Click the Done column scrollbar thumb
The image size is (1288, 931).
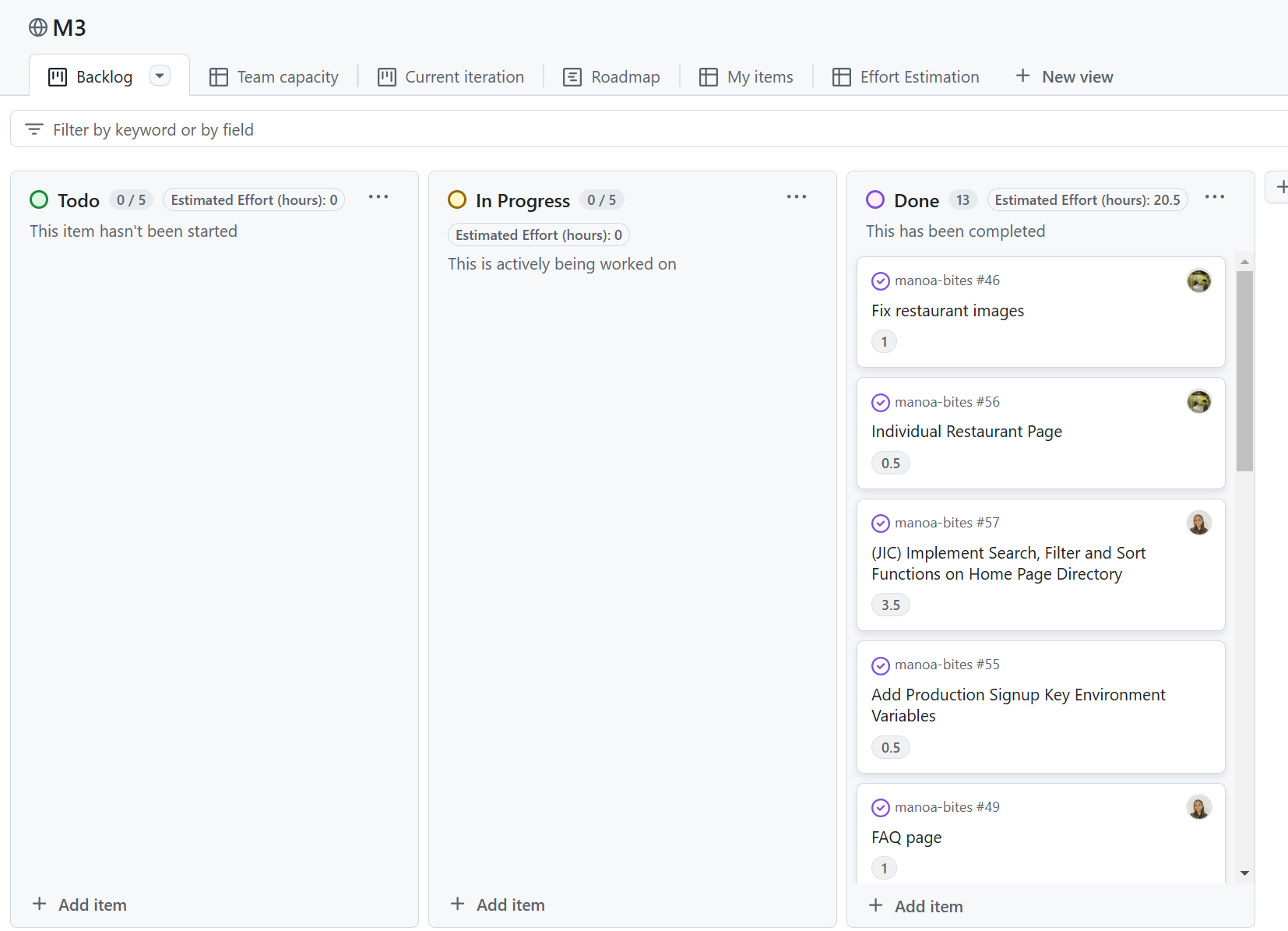pyautogui.click(x=1244, y=371)
